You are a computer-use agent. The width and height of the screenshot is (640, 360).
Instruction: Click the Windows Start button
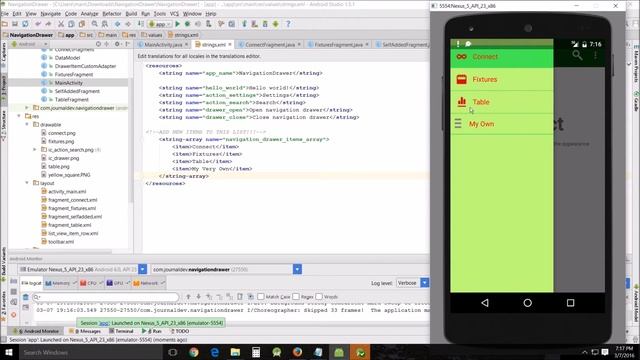[x=9, y=352]
